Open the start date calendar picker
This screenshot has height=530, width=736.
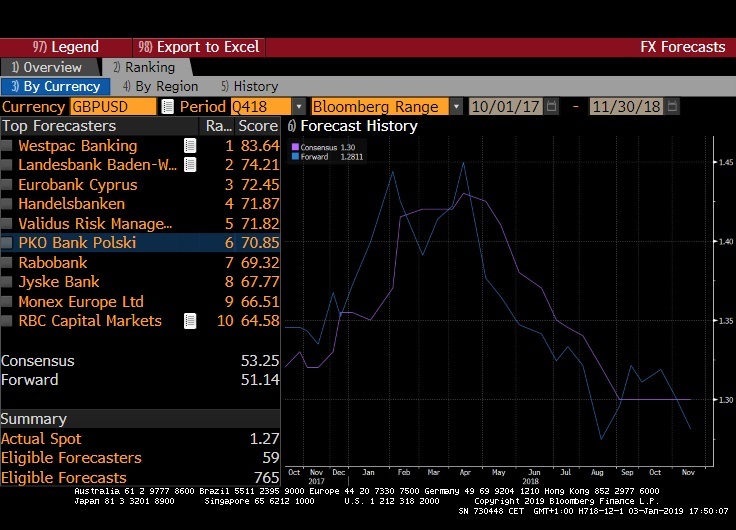click(551, 107)
